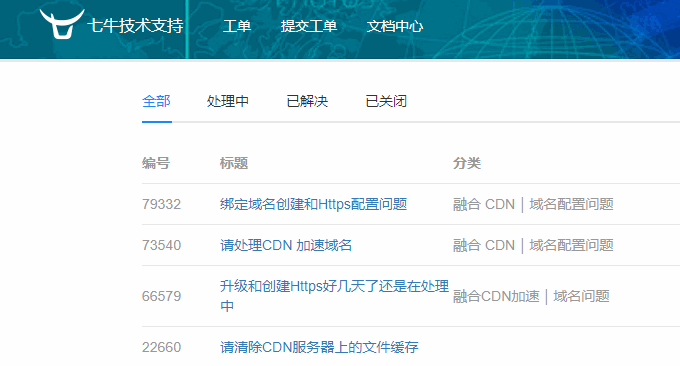Select ticket number 73540
The height and width of the screenshot is (366, 680).
(x=161, y=245)
